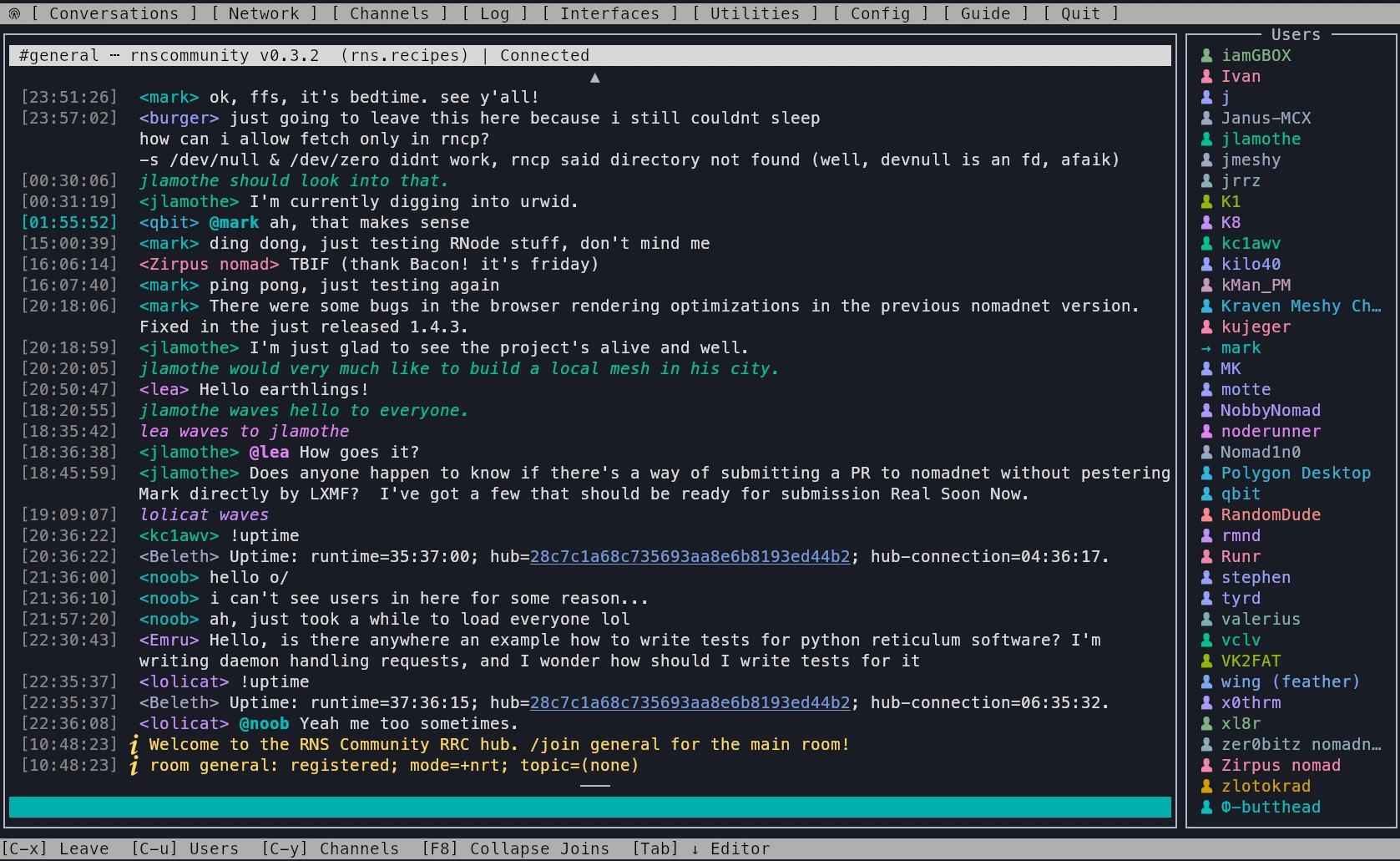Click the arrow icon beside mark
1400x861 pixels.
1206,347
